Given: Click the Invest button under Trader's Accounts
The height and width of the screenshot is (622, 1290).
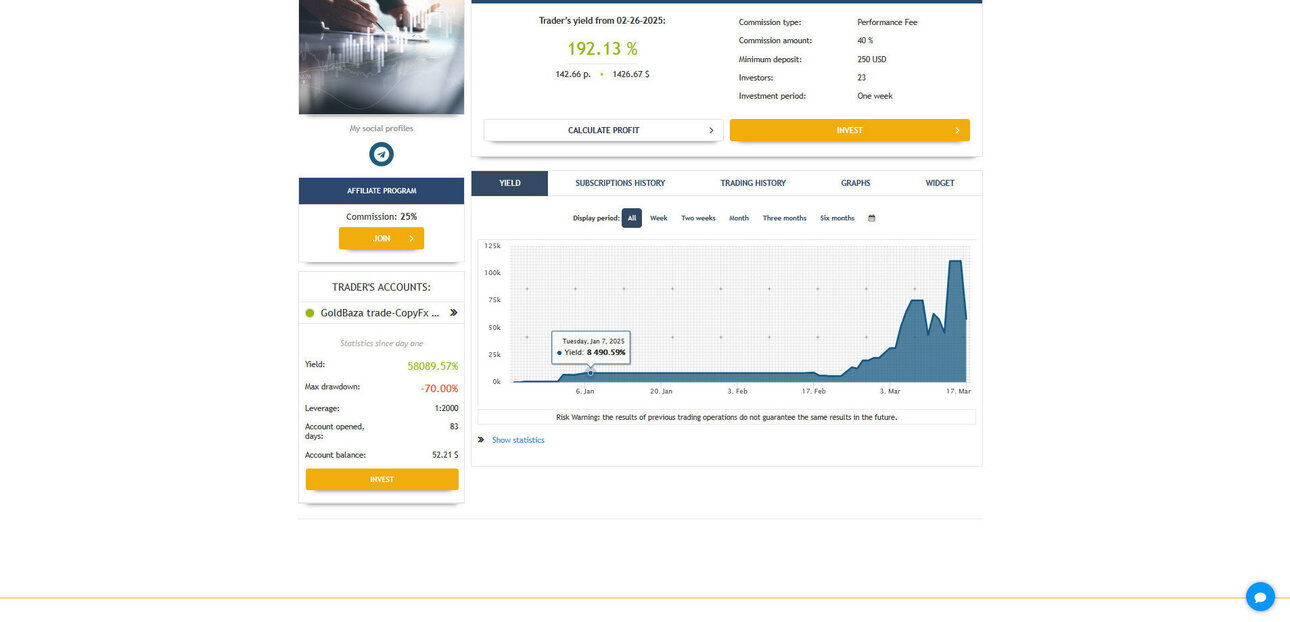Looking at the screenshot, I should 382,479.
